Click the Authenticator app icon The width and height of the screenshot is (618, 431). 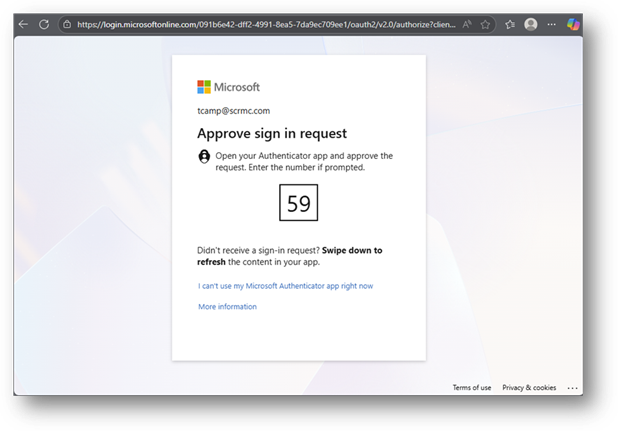tap(205, 156)
